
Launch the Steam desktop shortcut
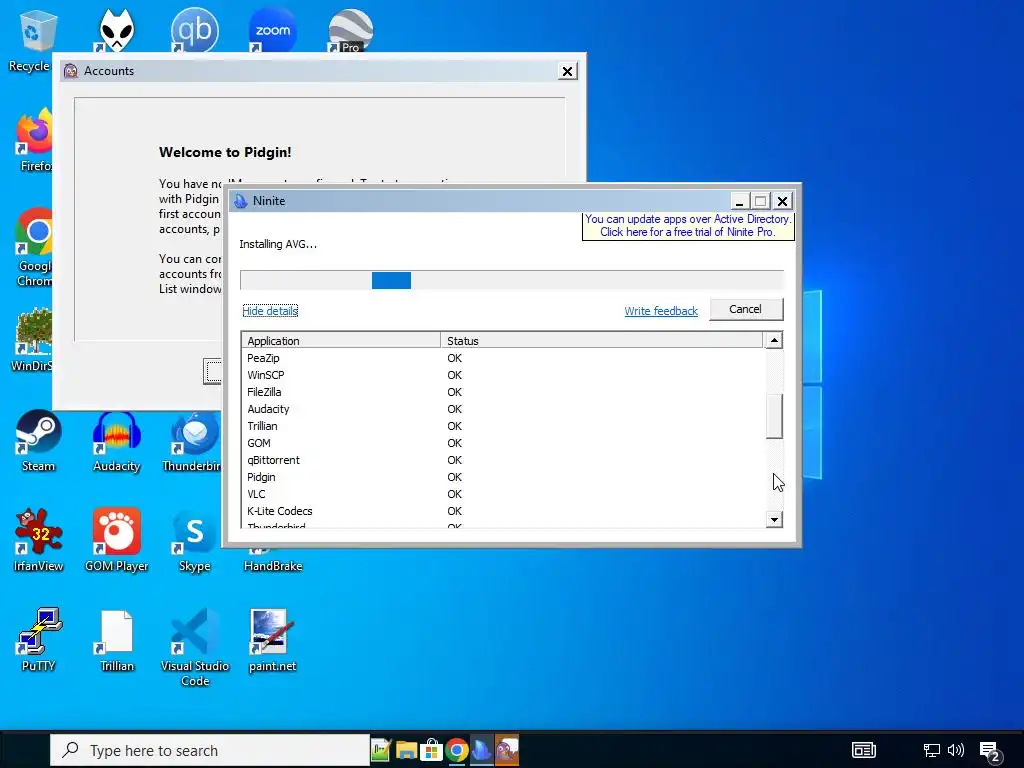click(x=38, y=441)
